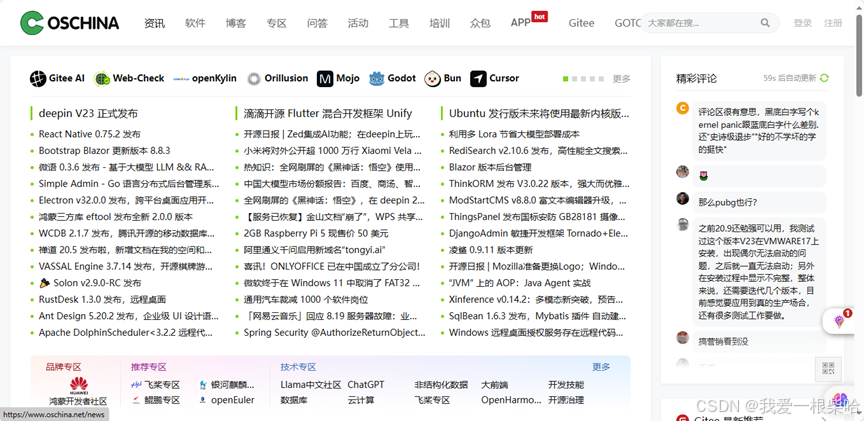
Task: Open the 众包 menu
Action: coord(480,23)
